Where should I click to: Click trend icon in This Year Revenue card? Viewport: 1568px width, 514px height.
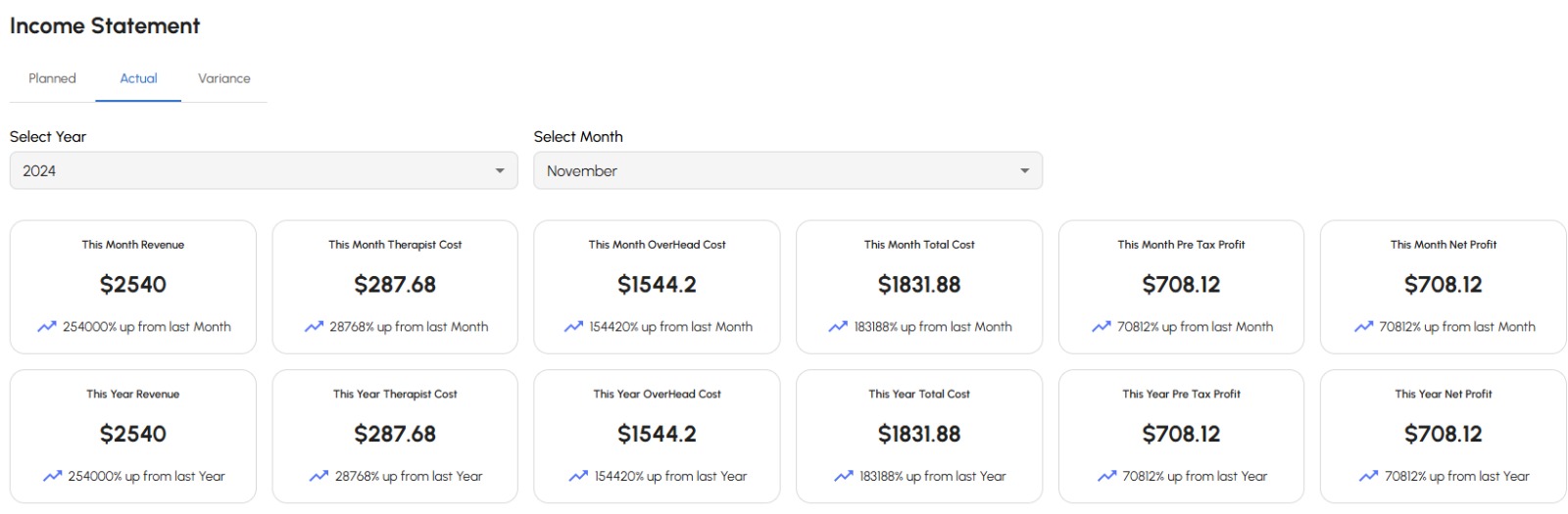52,477
